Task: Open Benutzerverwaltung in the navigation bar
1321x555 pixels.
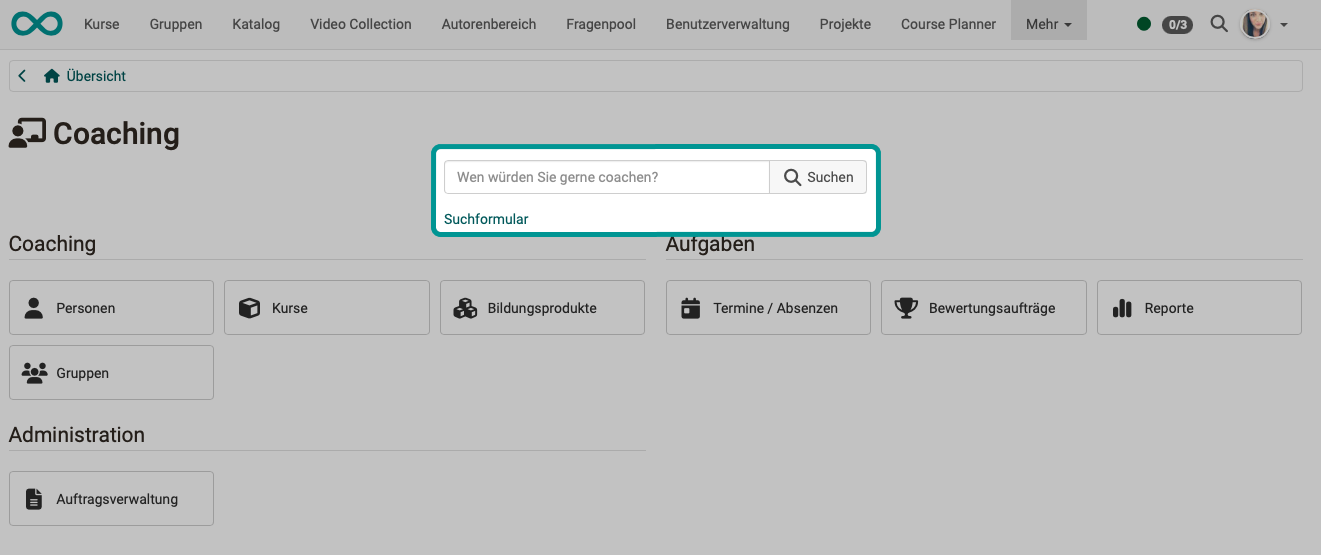Action: [727, 24]
